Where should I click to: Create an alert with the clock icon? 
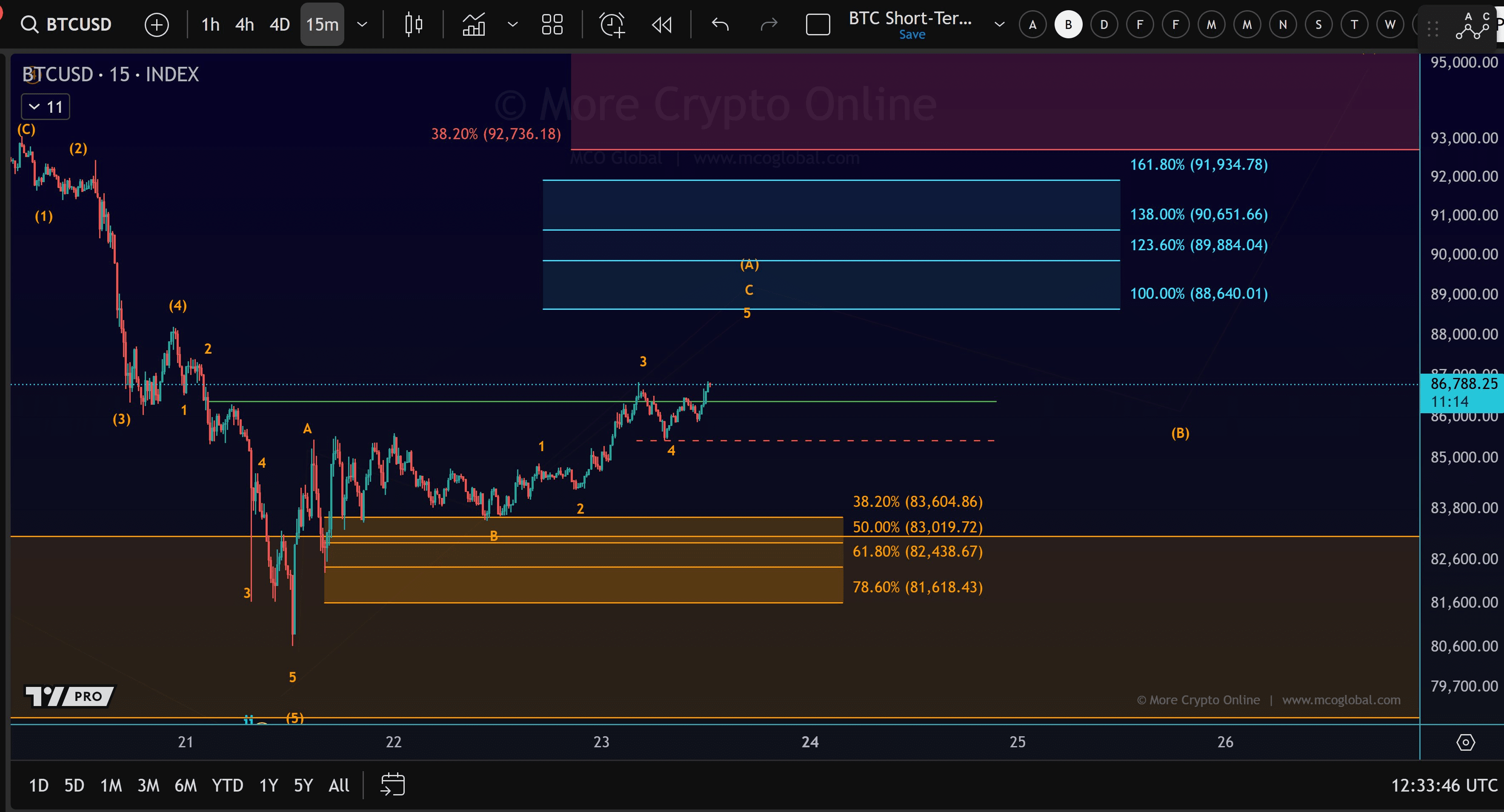point(612,25)
